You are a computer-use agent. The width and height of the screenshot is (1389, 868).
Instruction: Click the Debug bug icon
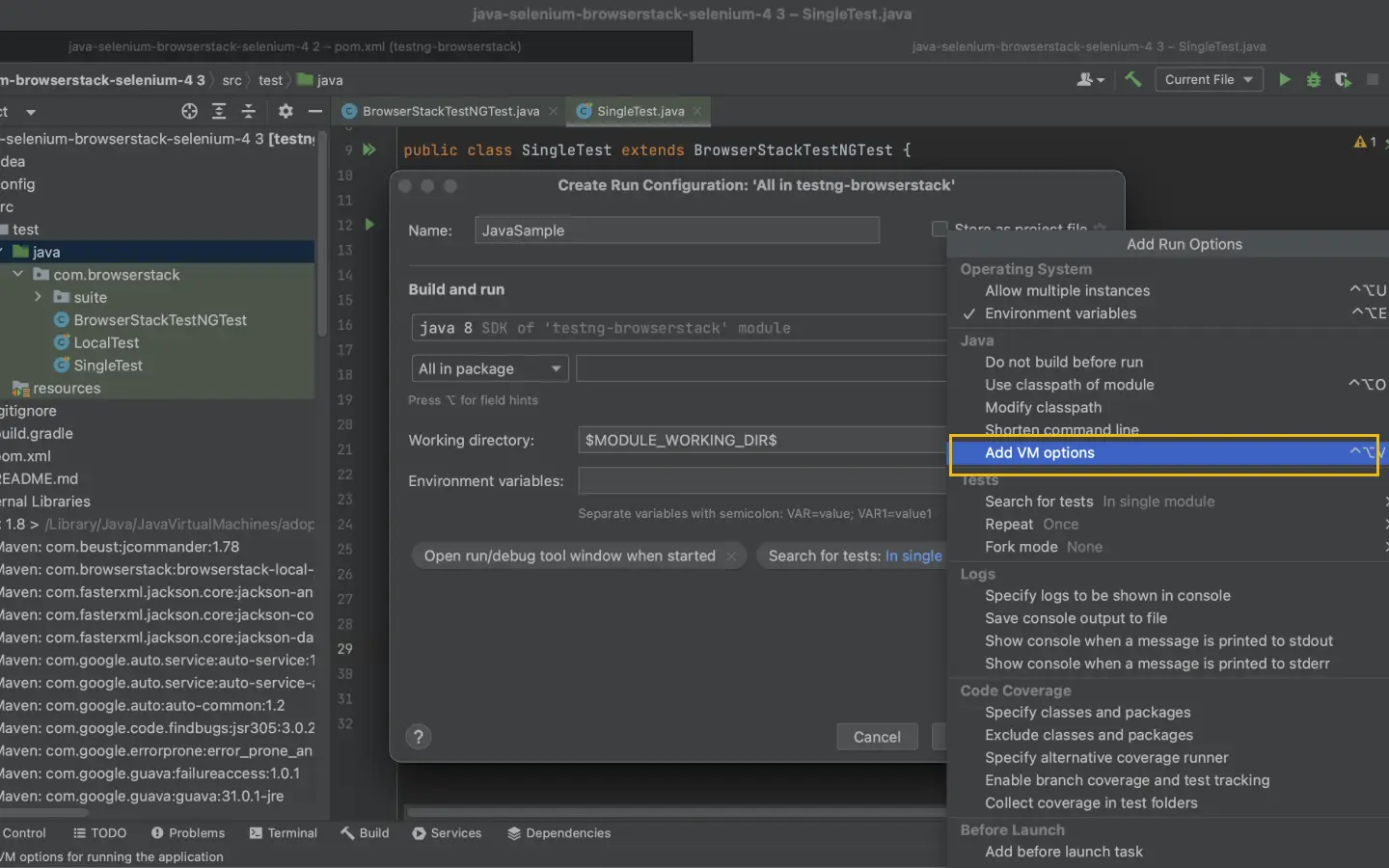(1313, 80)
